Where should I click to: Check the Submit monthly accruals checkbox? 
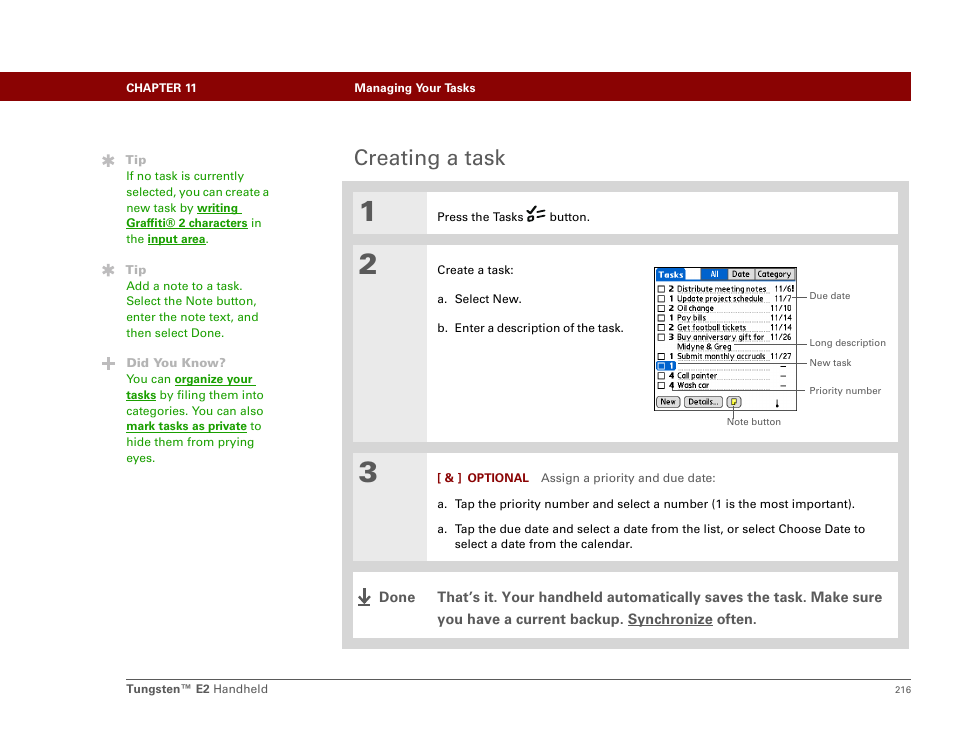pos(661,357)
